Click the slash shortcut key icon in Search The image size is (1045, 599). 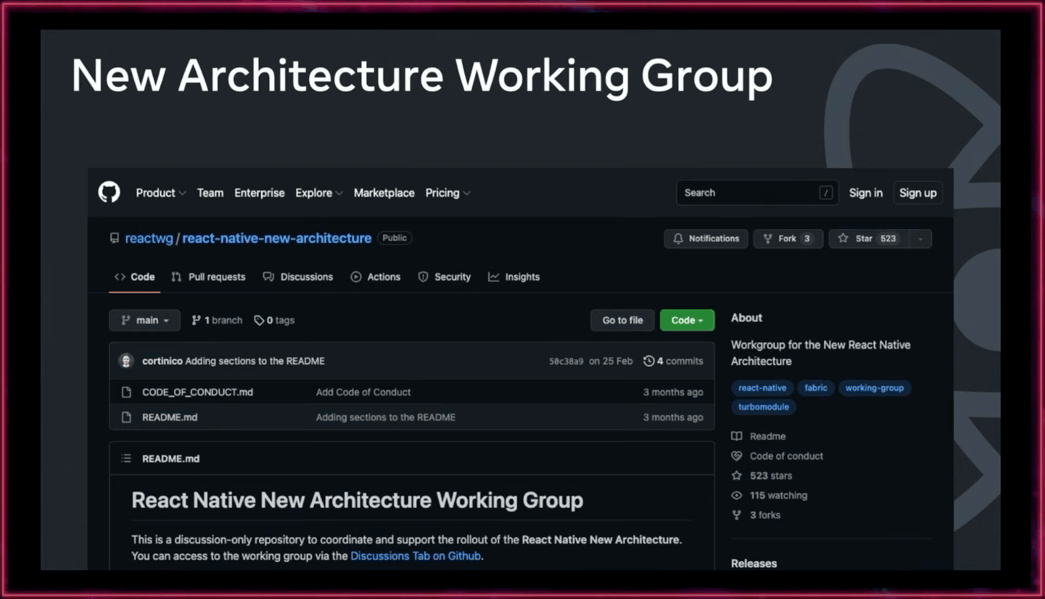point(826,193)
